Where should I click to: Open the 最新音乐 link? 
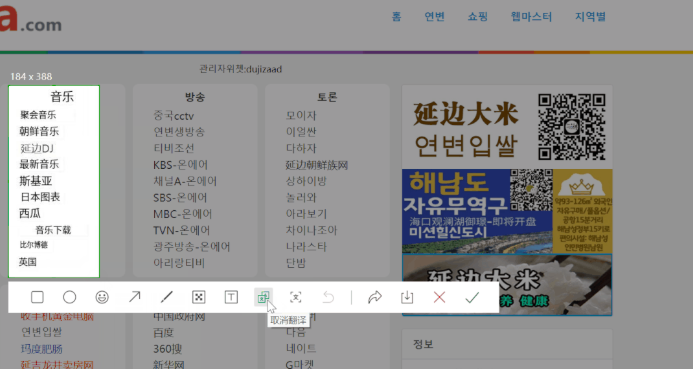(39, 164)
